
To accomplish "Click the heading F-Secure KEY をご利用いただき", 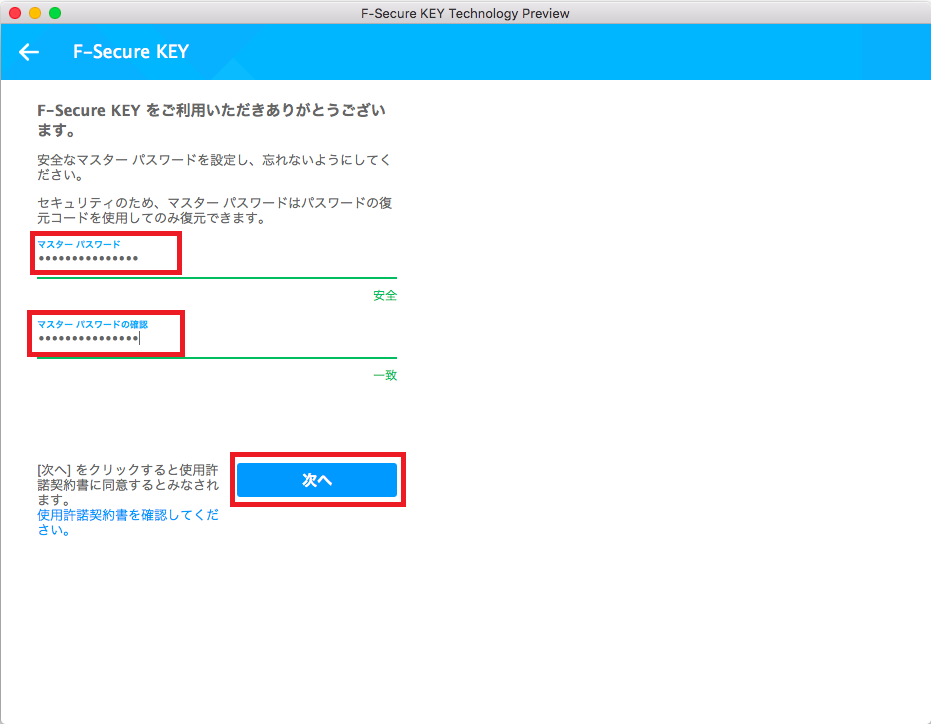I will click(x=211, y=120).
